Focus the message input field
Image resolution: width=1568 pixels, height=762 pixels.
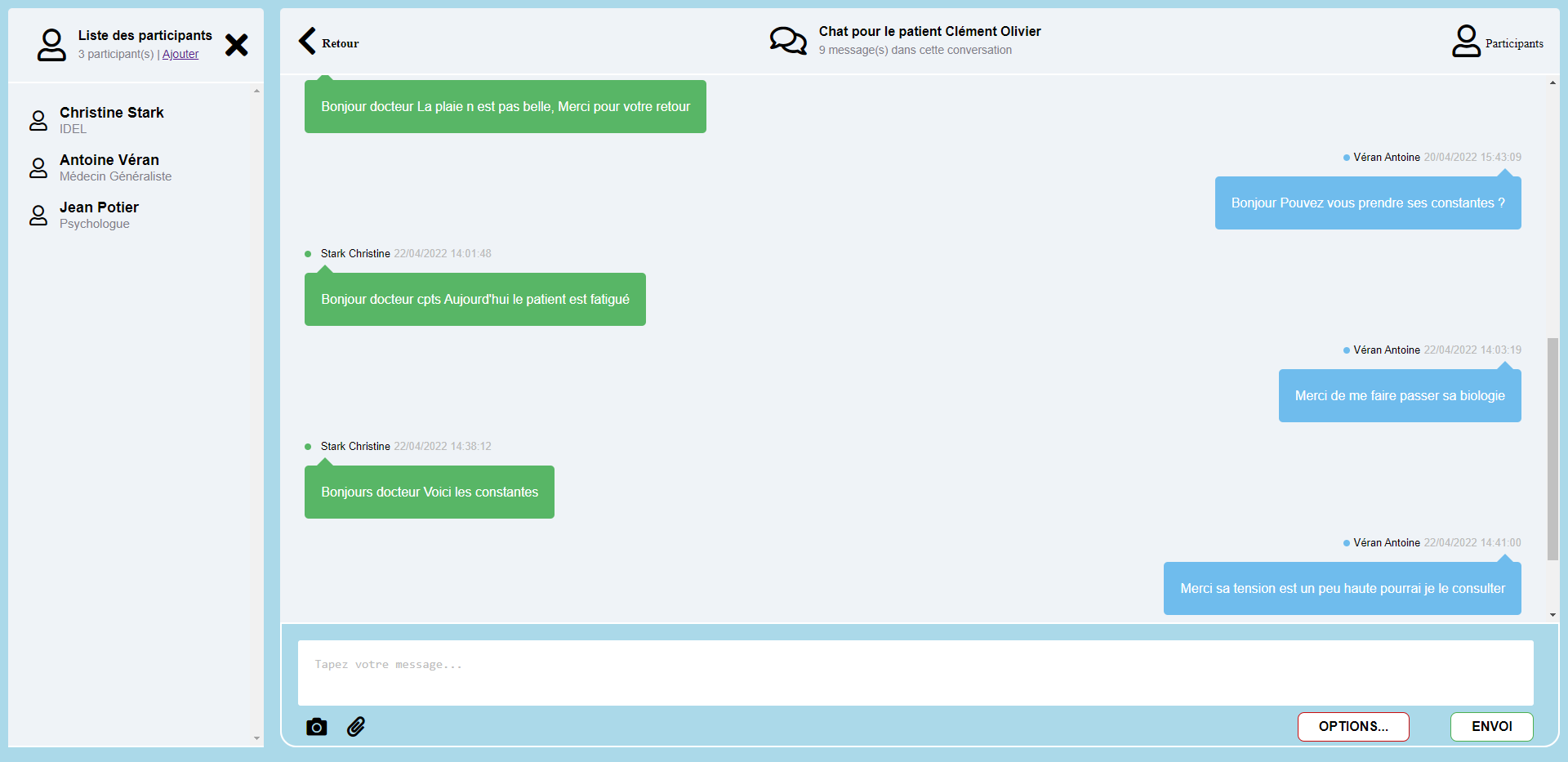coord(915,672)
